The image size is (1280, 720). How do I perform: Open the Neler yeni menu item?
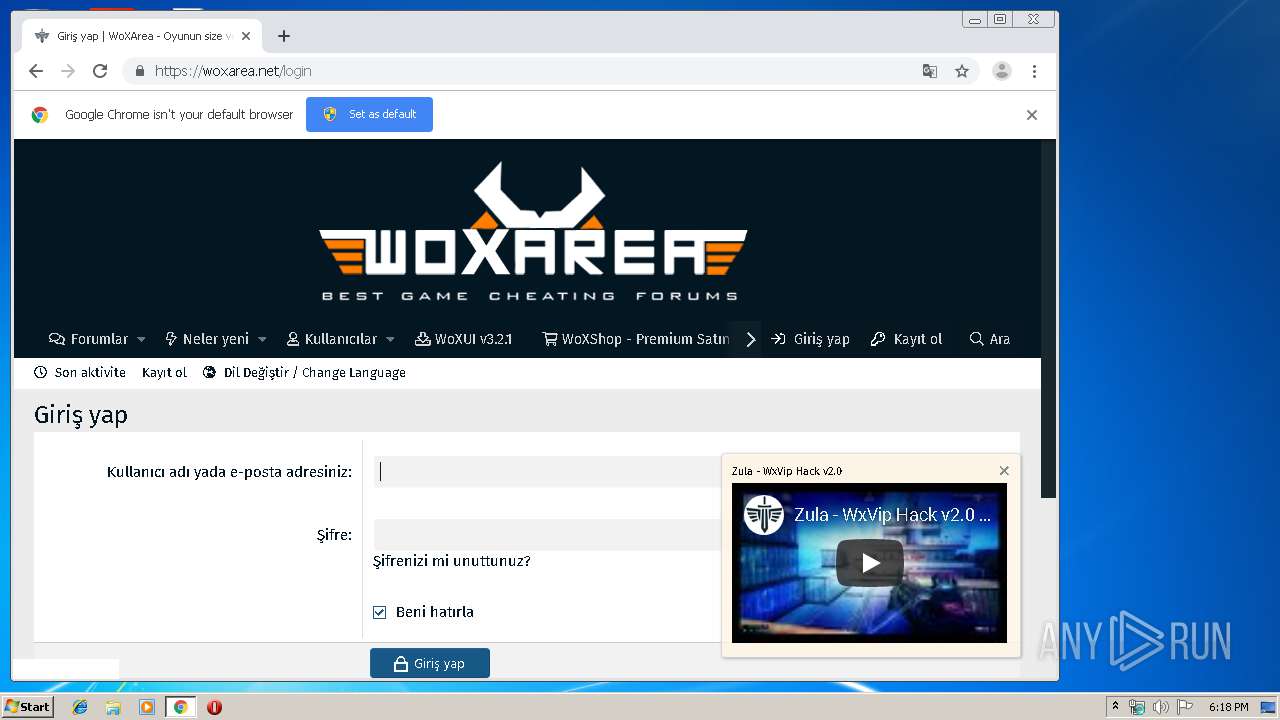tap(207, 339)
